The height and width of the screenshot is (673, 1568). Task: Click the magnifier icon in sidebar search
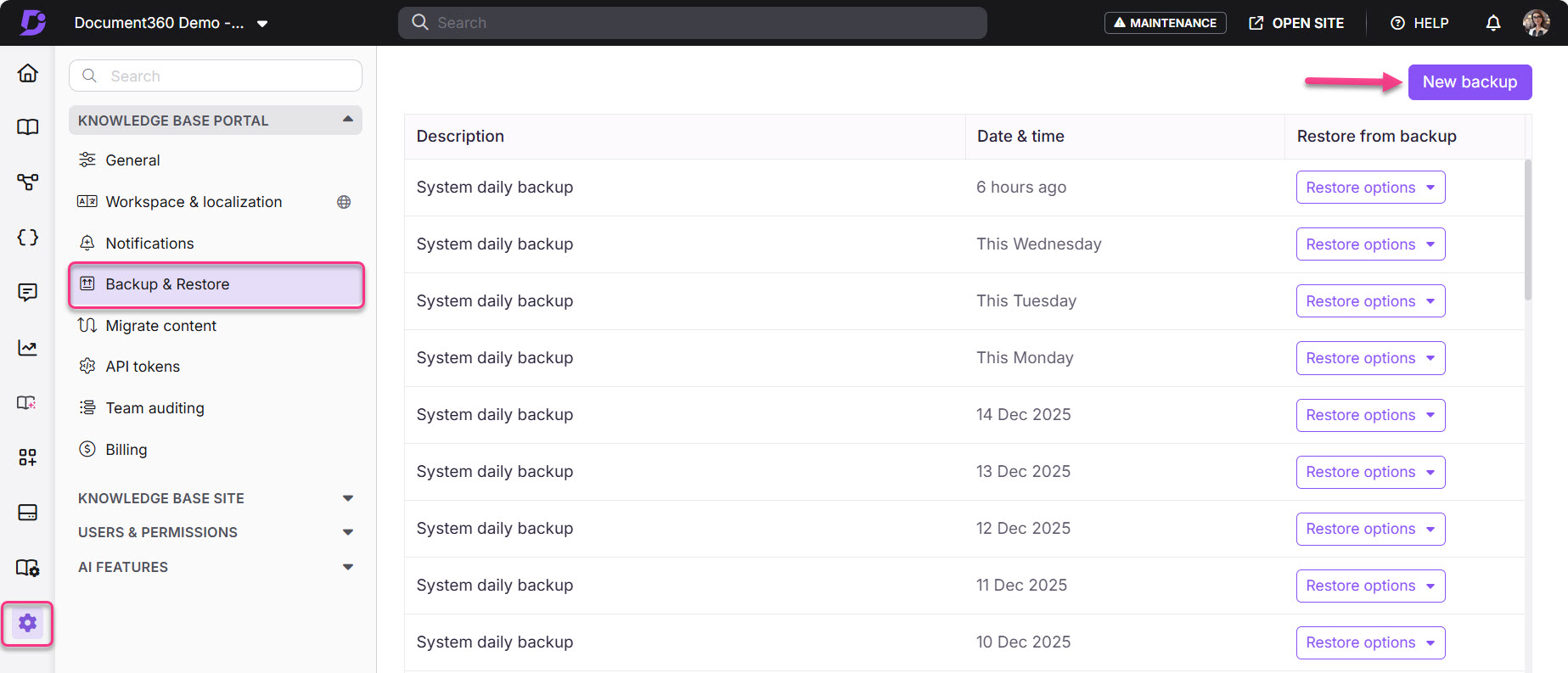point(90,76)
